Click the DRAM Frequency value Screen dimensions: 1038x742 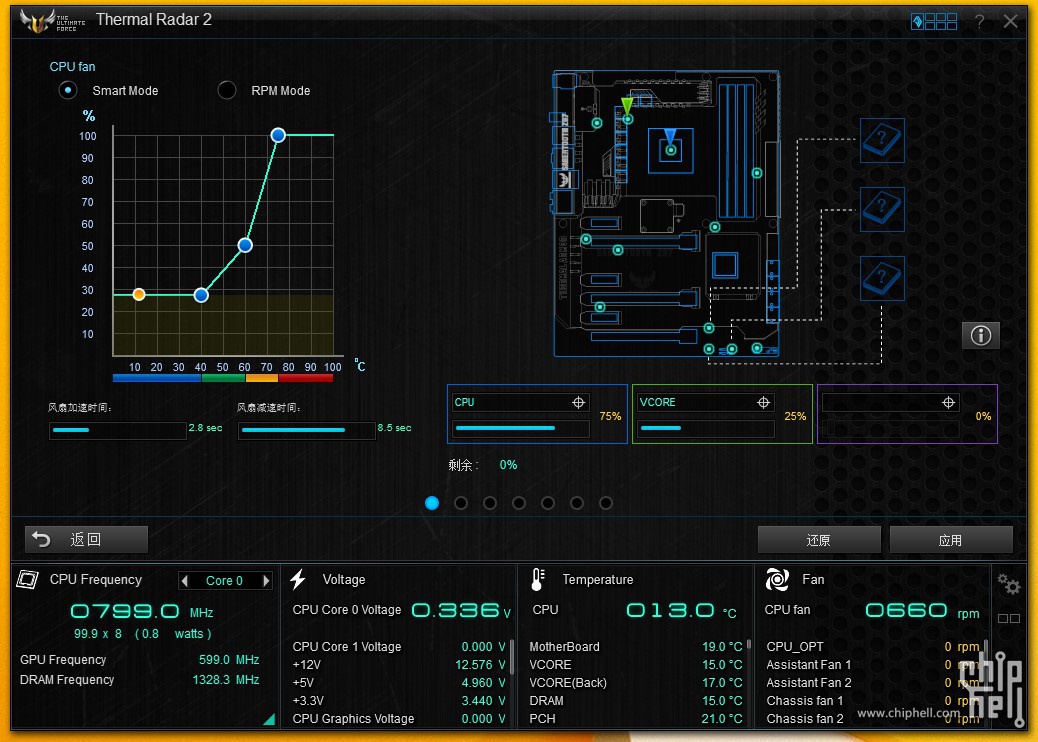pyautogui.click(x=225, y=680)
